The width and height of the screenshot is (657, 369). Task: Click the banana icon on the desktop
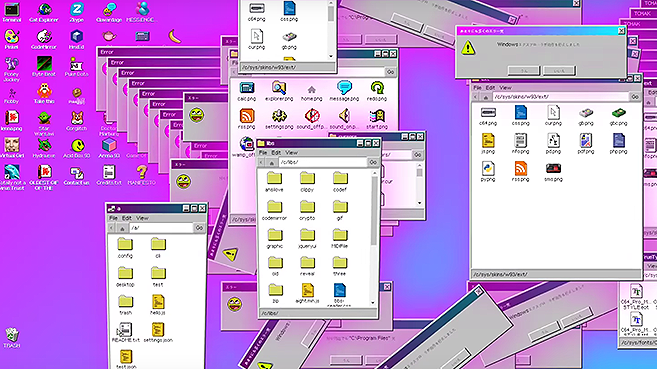pos(174,36)
